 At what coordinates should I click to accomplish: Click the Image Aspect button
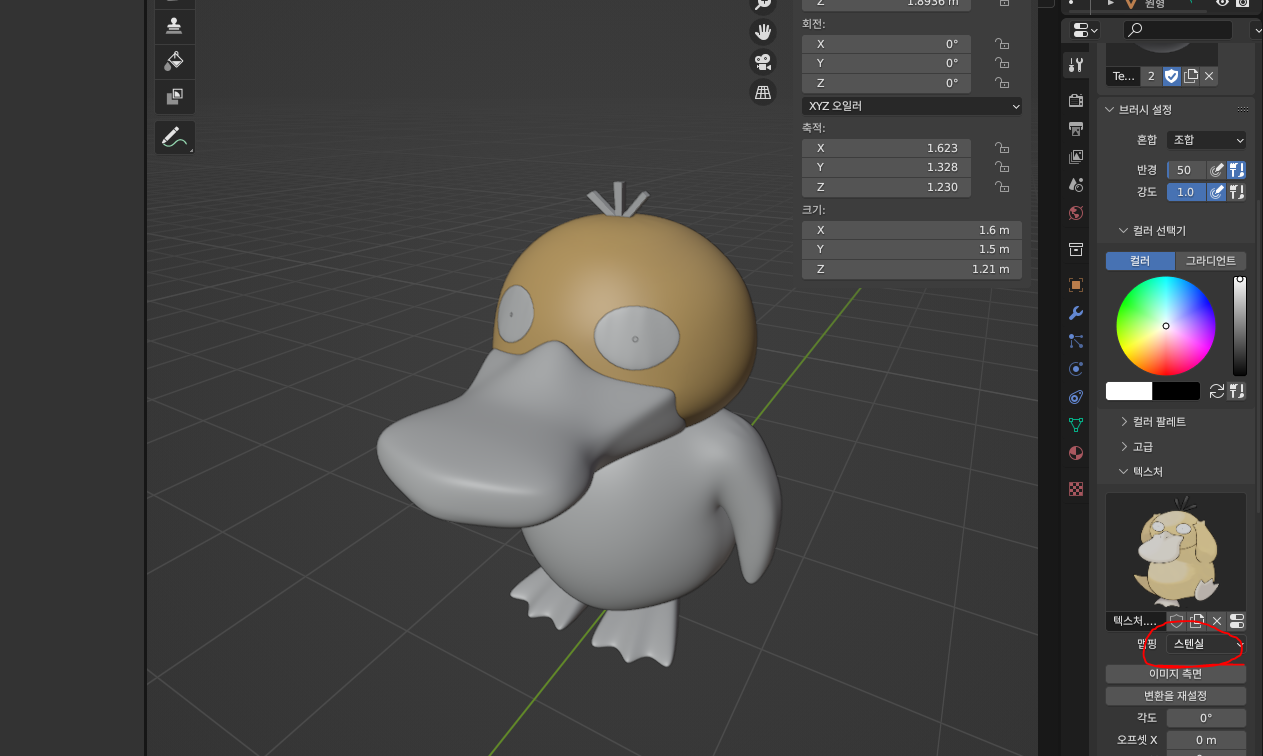[1176, 674]
